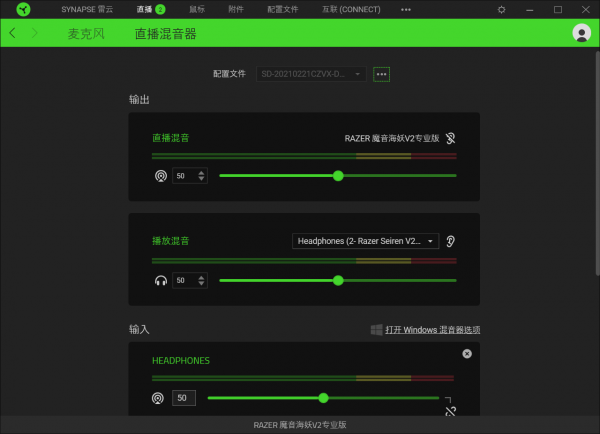Open 打开 Windows 混音器选项 link
This screenshot has width=600, height=434.
pos(432,330)
